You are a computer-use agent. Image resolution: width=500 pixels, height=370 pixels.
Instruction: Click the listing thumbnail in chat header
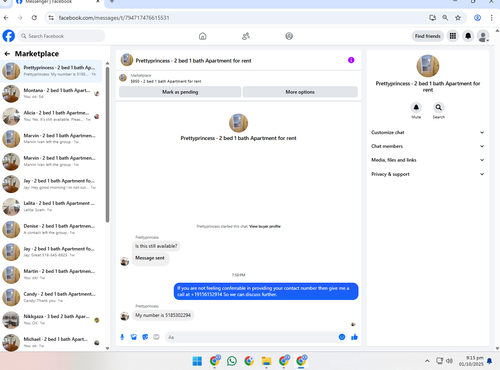[x=127, y=60]
